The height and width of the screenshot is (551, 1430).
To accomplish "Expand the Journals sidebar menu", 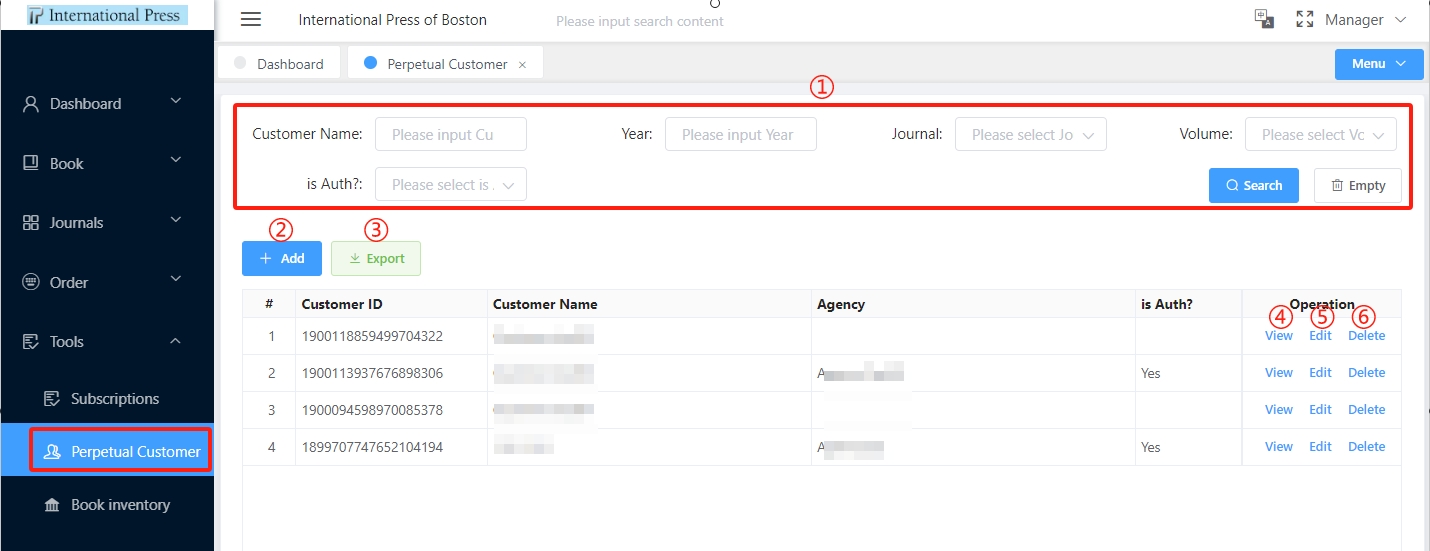I will pyautogui.click(x=176, y=219).
